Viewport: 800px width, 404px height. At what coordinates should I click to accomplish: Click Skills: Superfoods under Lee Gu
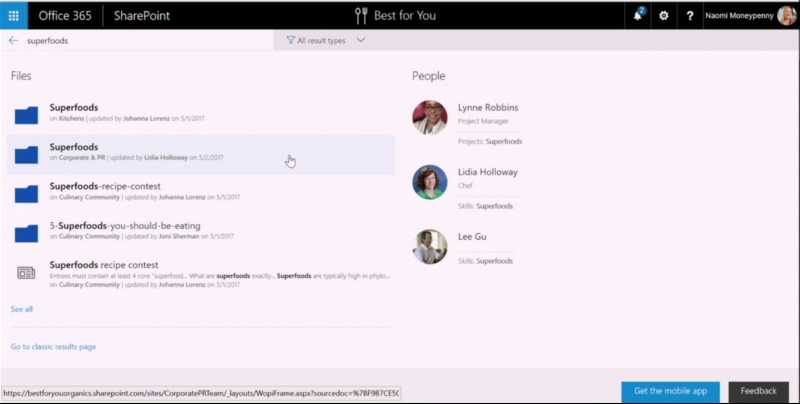(x=485, y=261)
